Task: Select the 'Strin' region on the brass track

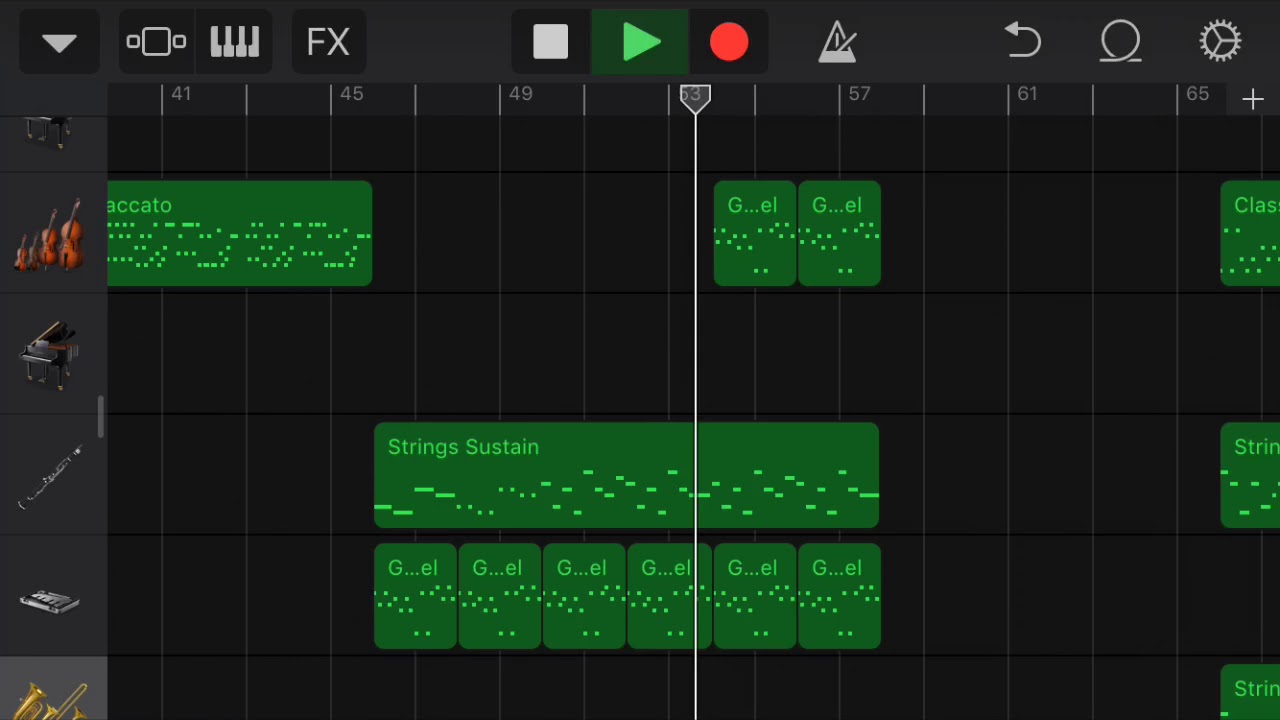Action: point(1250,693)
